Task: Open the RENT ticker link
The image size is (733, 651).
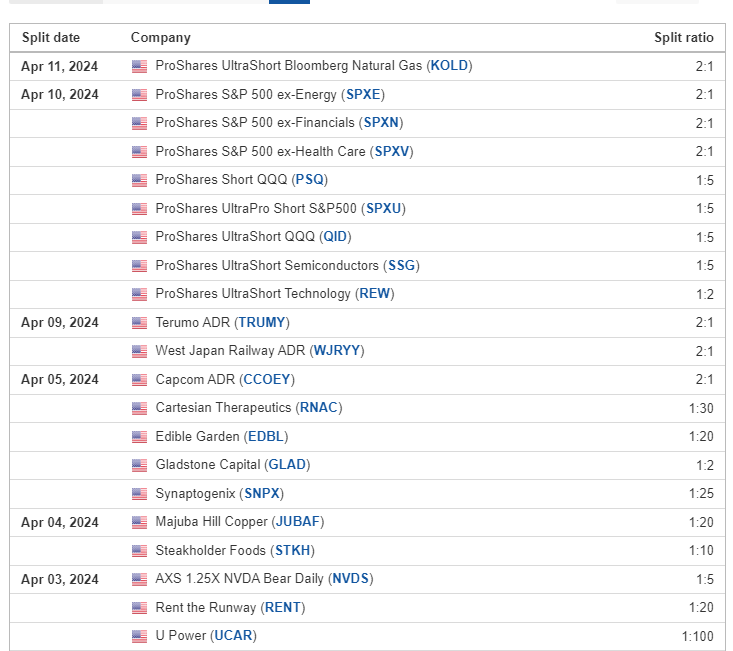Action: point(283,608)
